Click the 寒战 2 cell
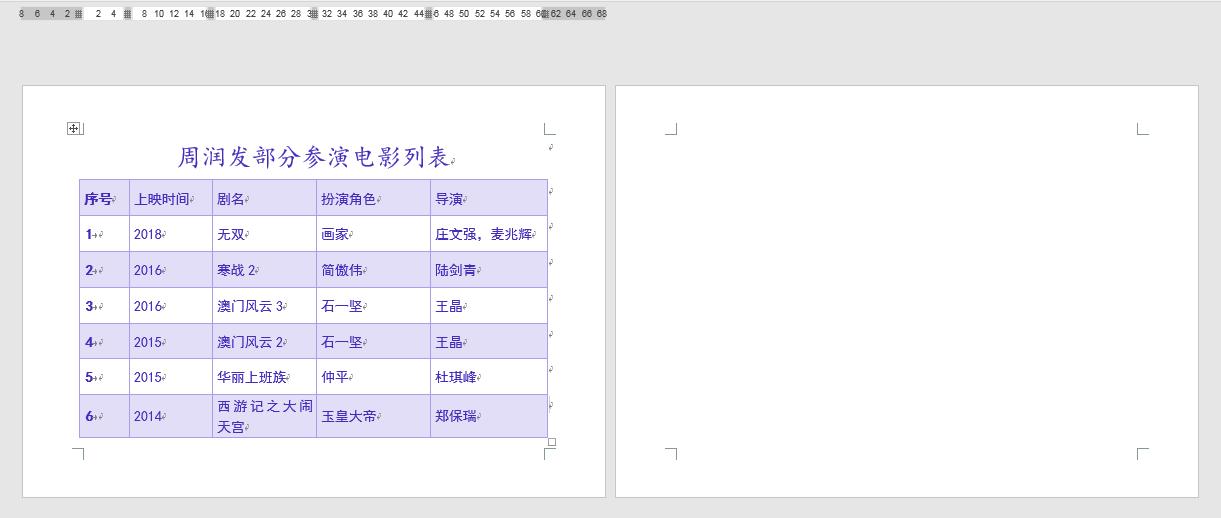Image resolution: width=1221 pixels, height=518 pixels. click(264, 270)
